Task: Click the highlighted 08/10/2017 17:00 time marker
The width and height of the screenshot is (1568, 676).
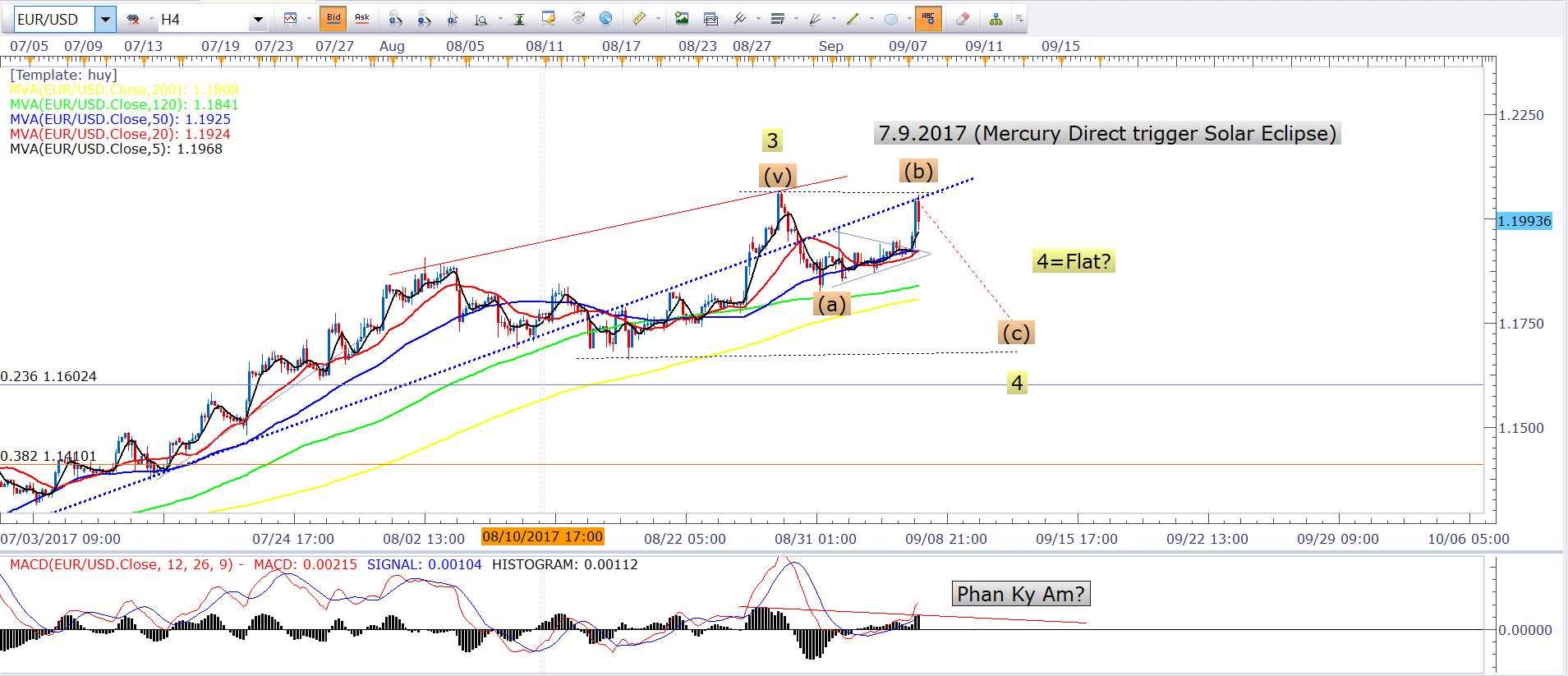Action: [542, 537]
